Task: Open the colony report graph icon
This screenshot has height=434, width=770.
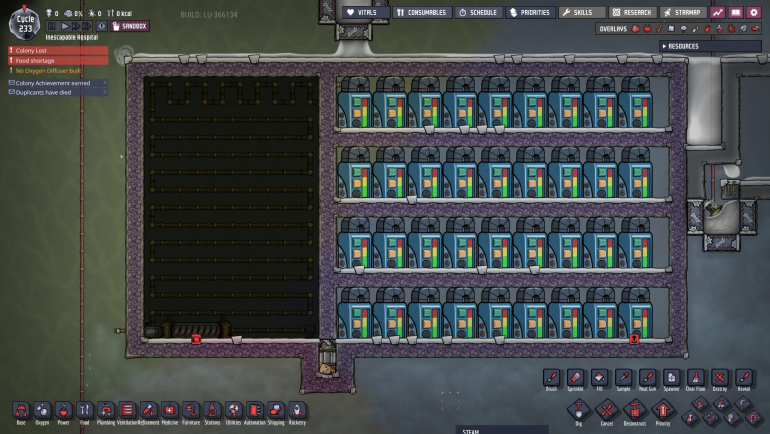Action: [x=718, y=13]
